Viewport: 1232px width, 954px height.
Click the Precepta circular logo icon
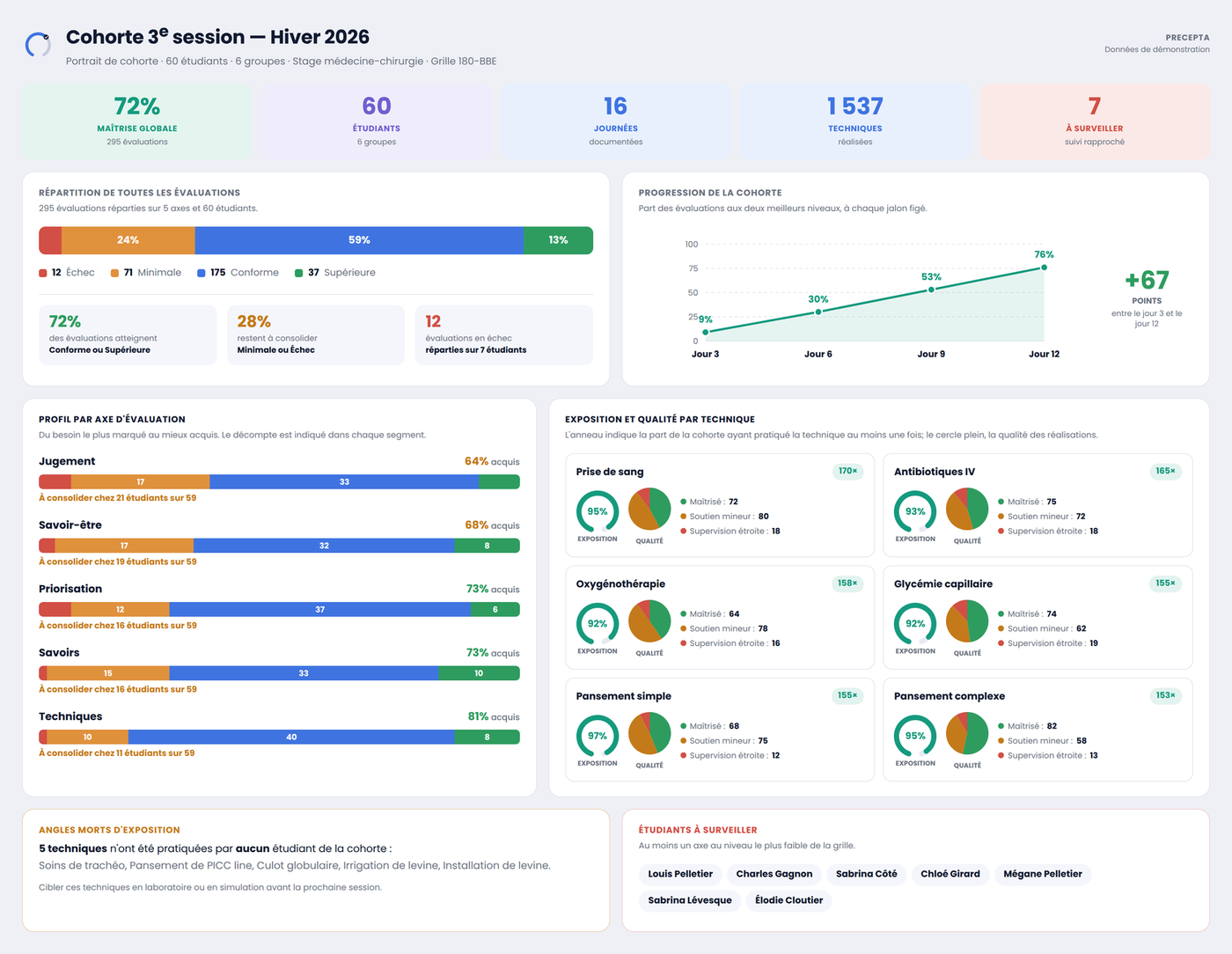(x=38, y=45)
